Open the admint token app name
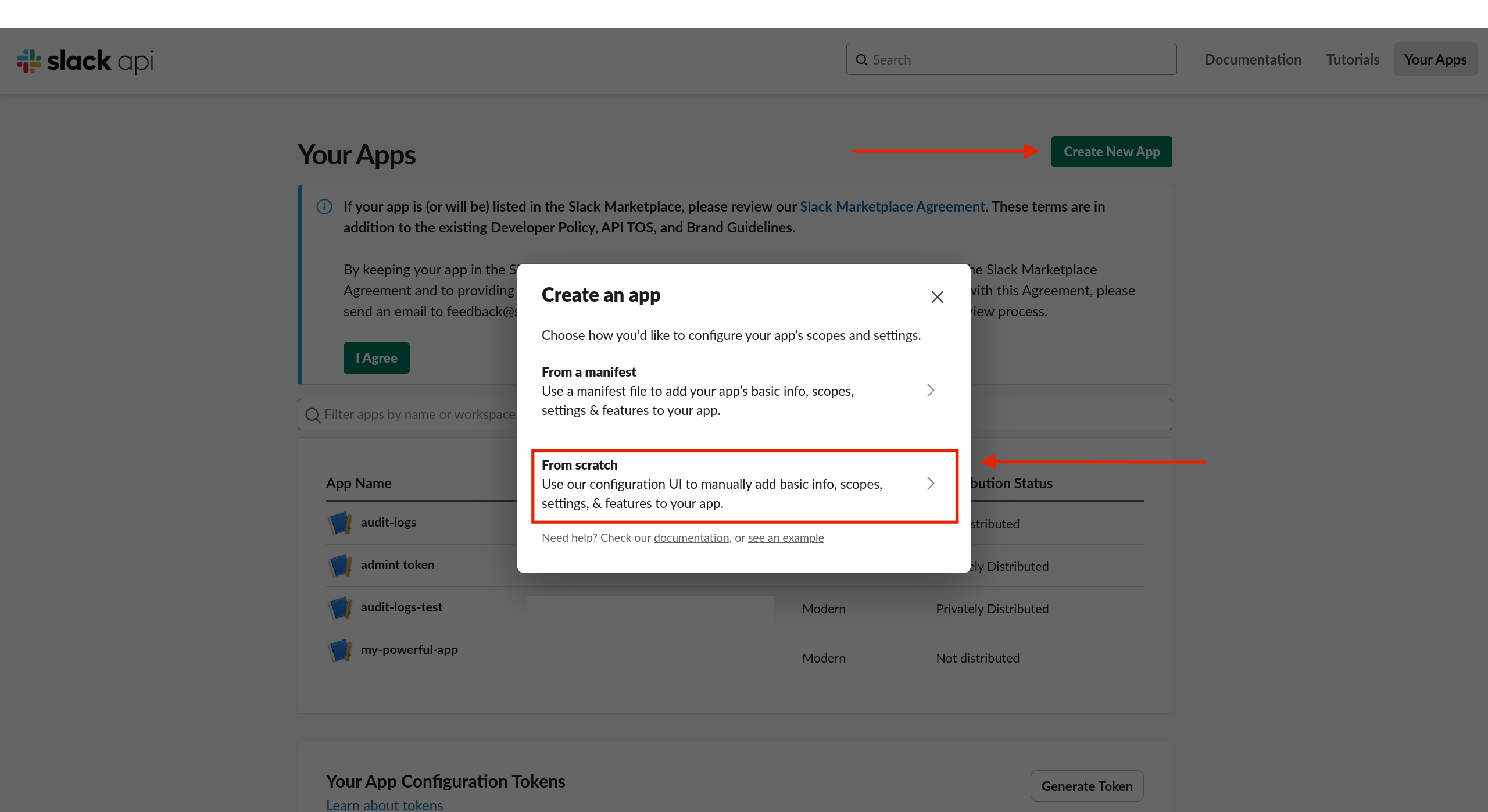This screenshot has width=1488, height=812. [398, 564]
